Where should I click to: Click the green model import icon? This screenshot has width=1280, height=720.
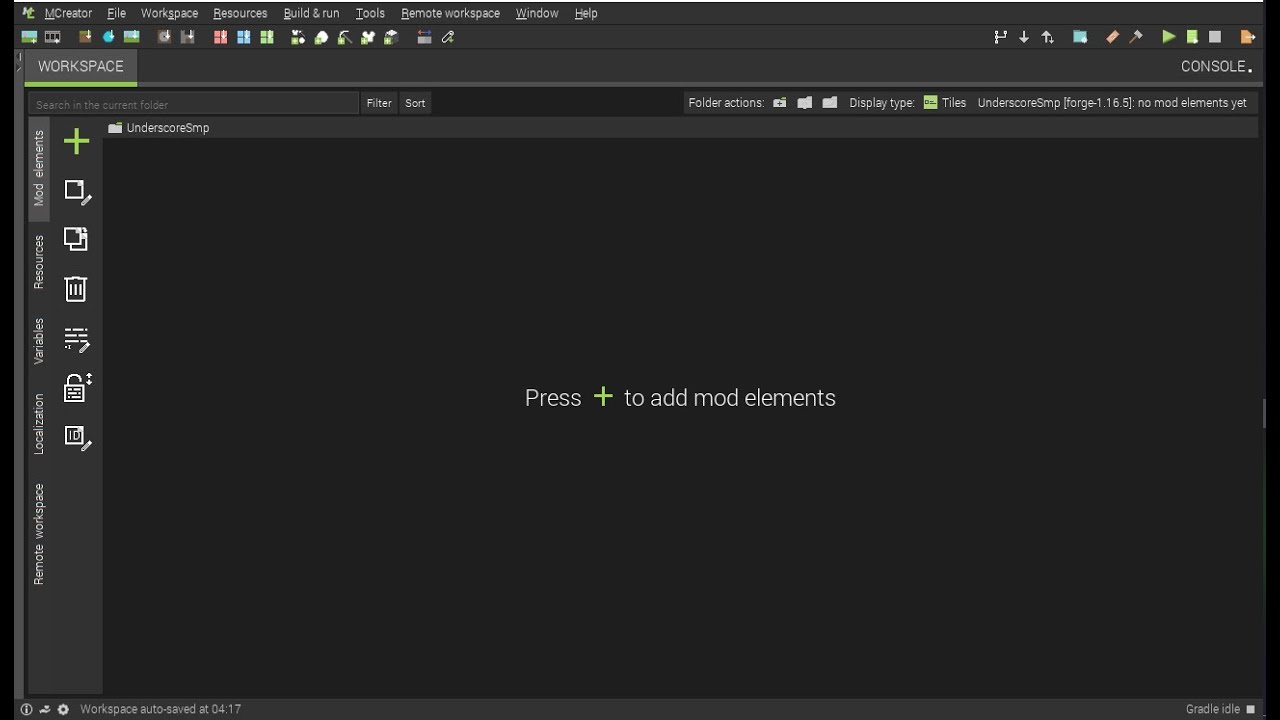tap(267, 37)
